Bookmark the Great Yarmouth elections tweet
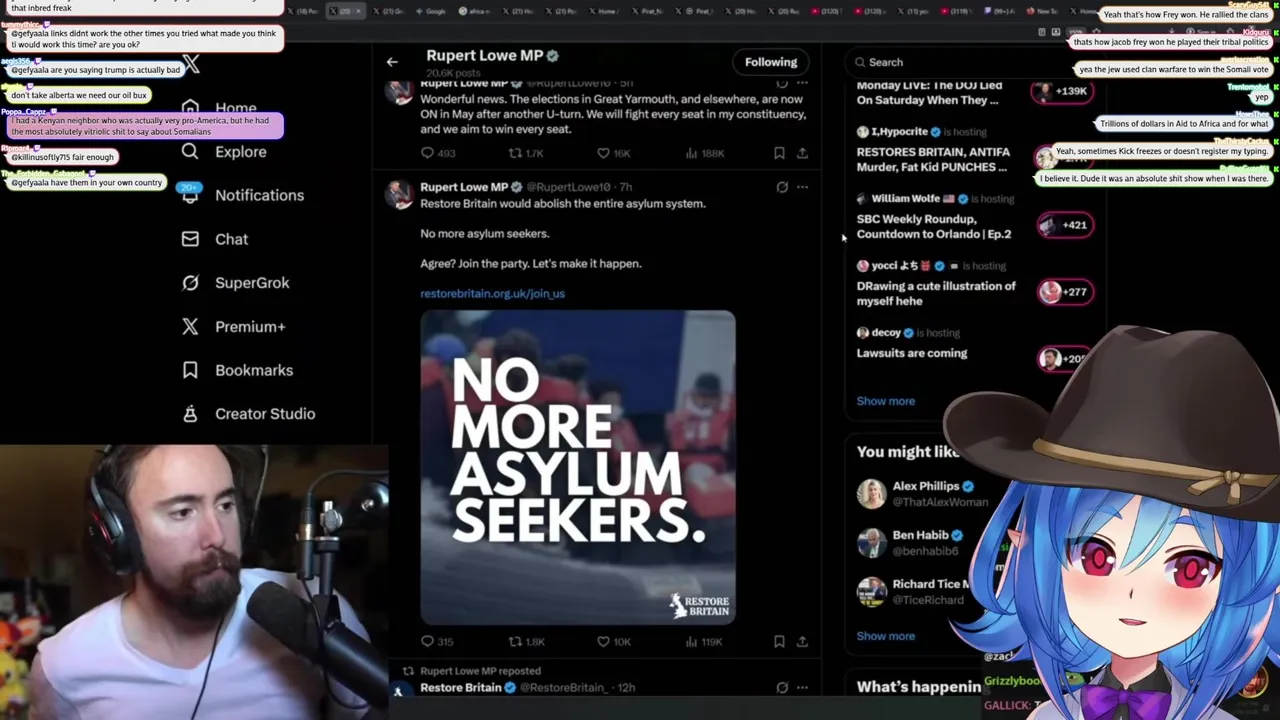This screenshot has height=720, width=1280. tap(779, 153)
